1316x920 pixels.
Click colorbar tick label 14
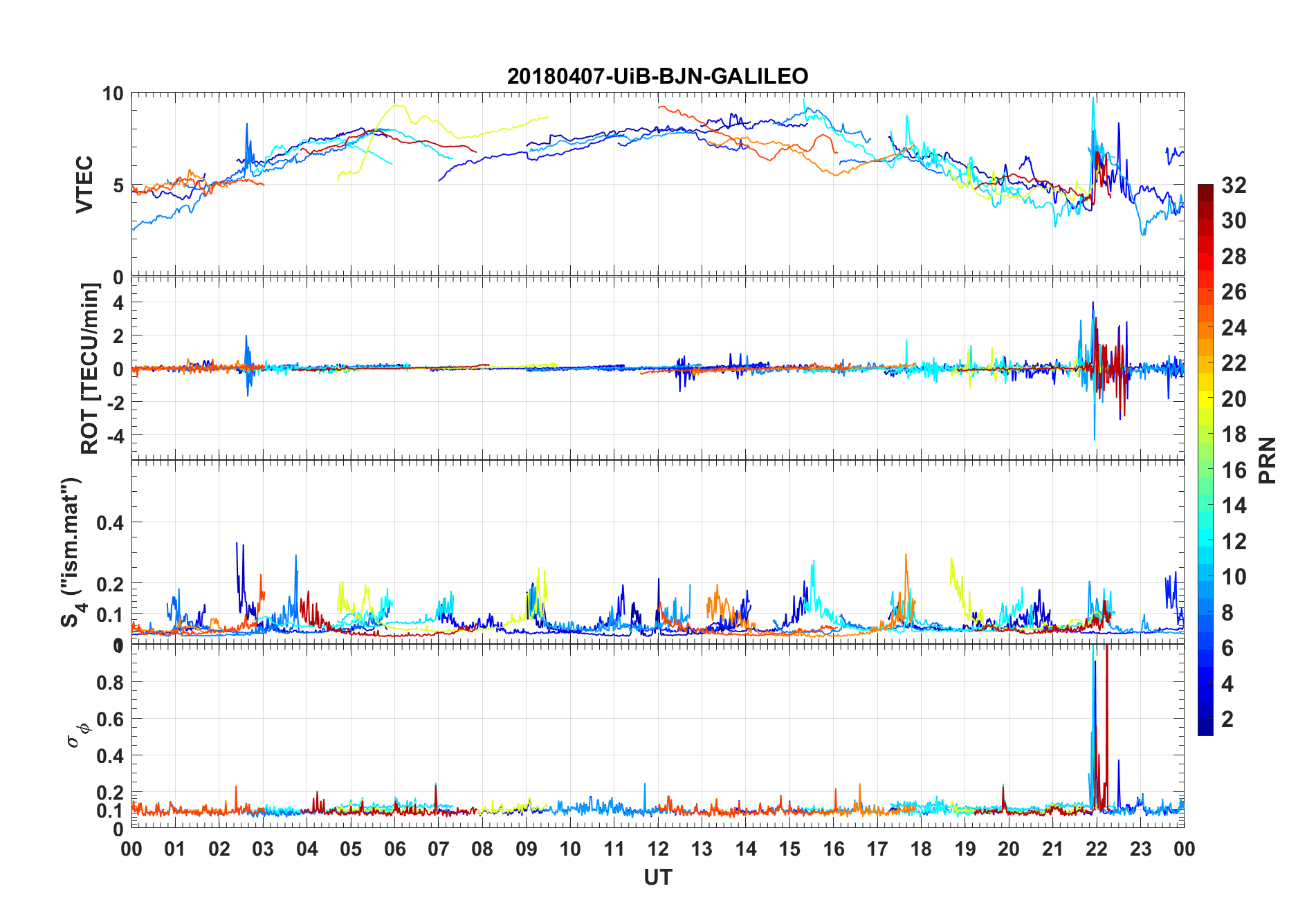tap(1234, 506)
